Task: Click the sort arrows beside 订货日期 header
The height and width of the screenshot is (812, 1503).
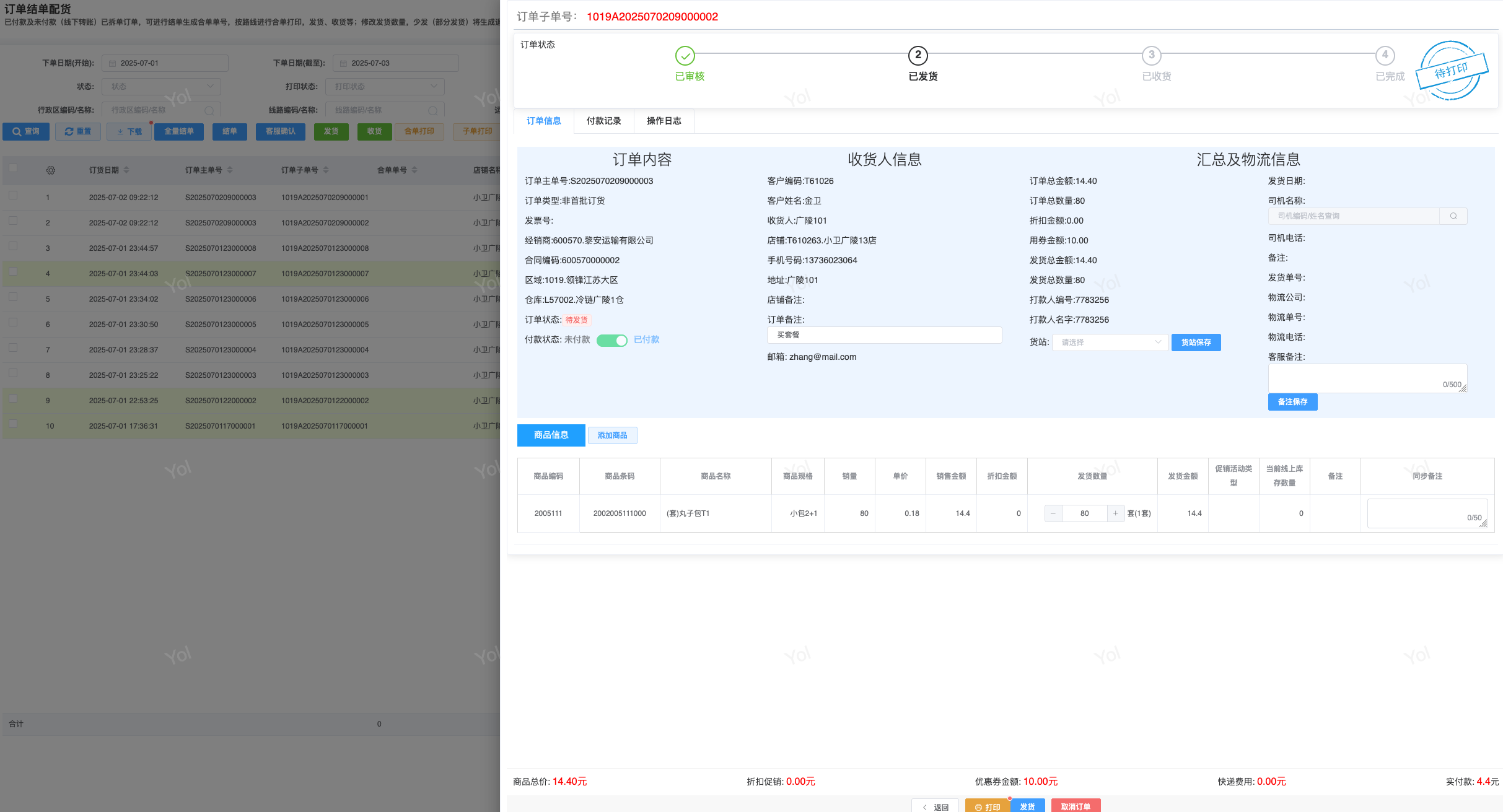Action: click(x=126, y=170)
